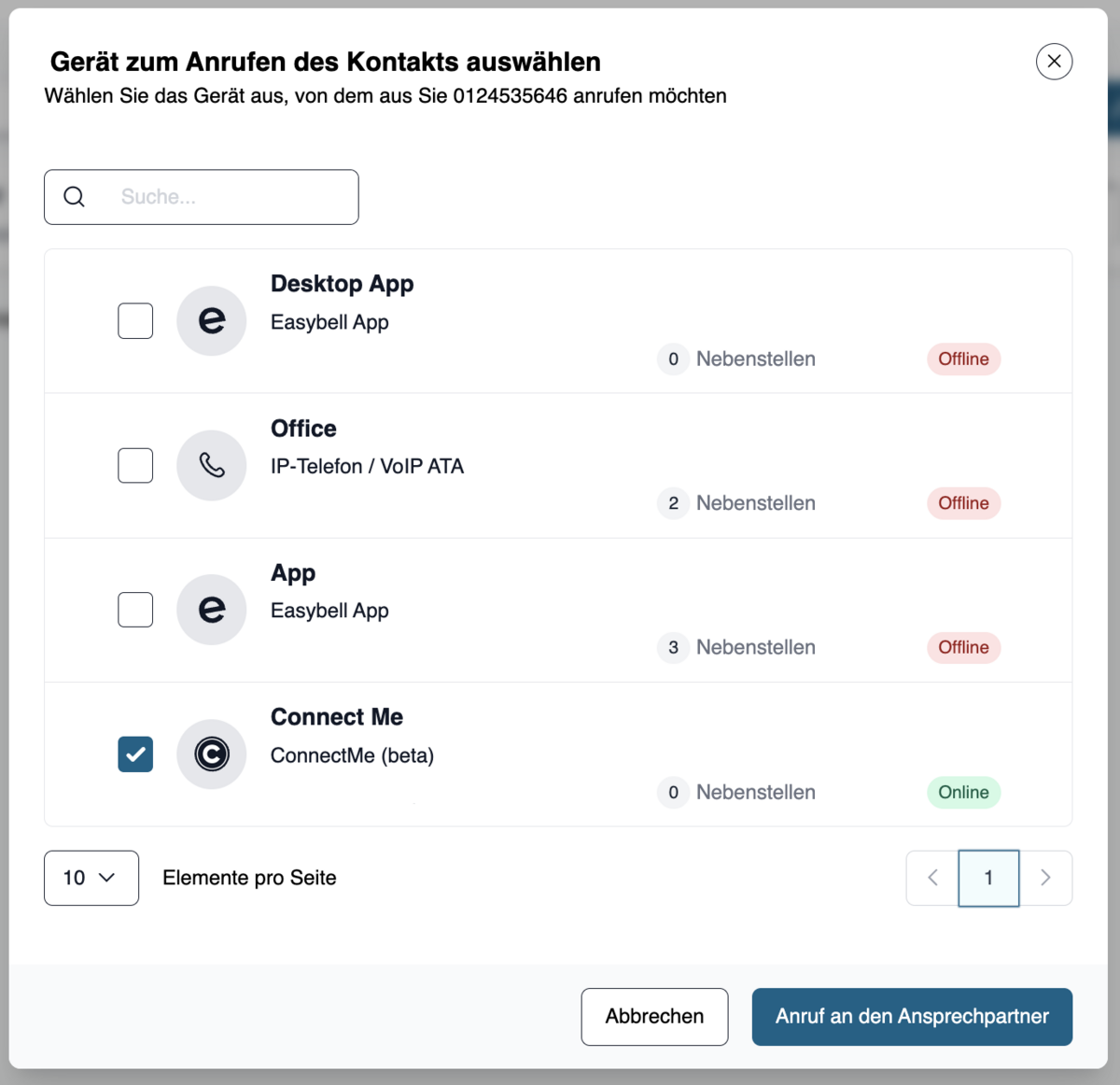1120x1085 pixels.
Task: Click the Offline badge of App row
Action: pyautogui.click(x=963, y=648)
